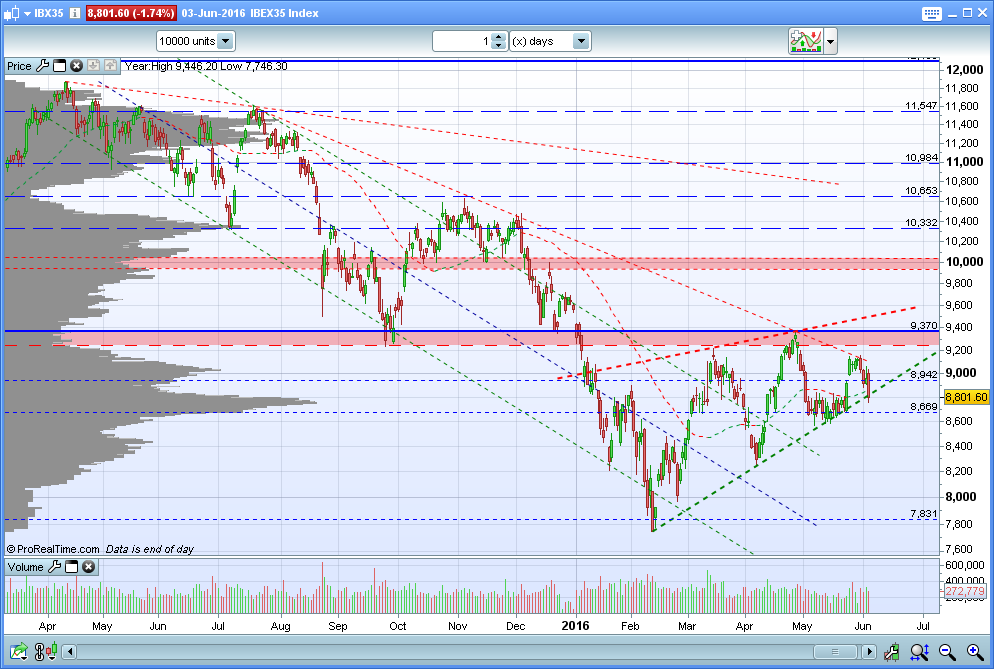Expand the indicator button dropdown arrow
This screenshot has width=994, height=669.
pos(830,41)
